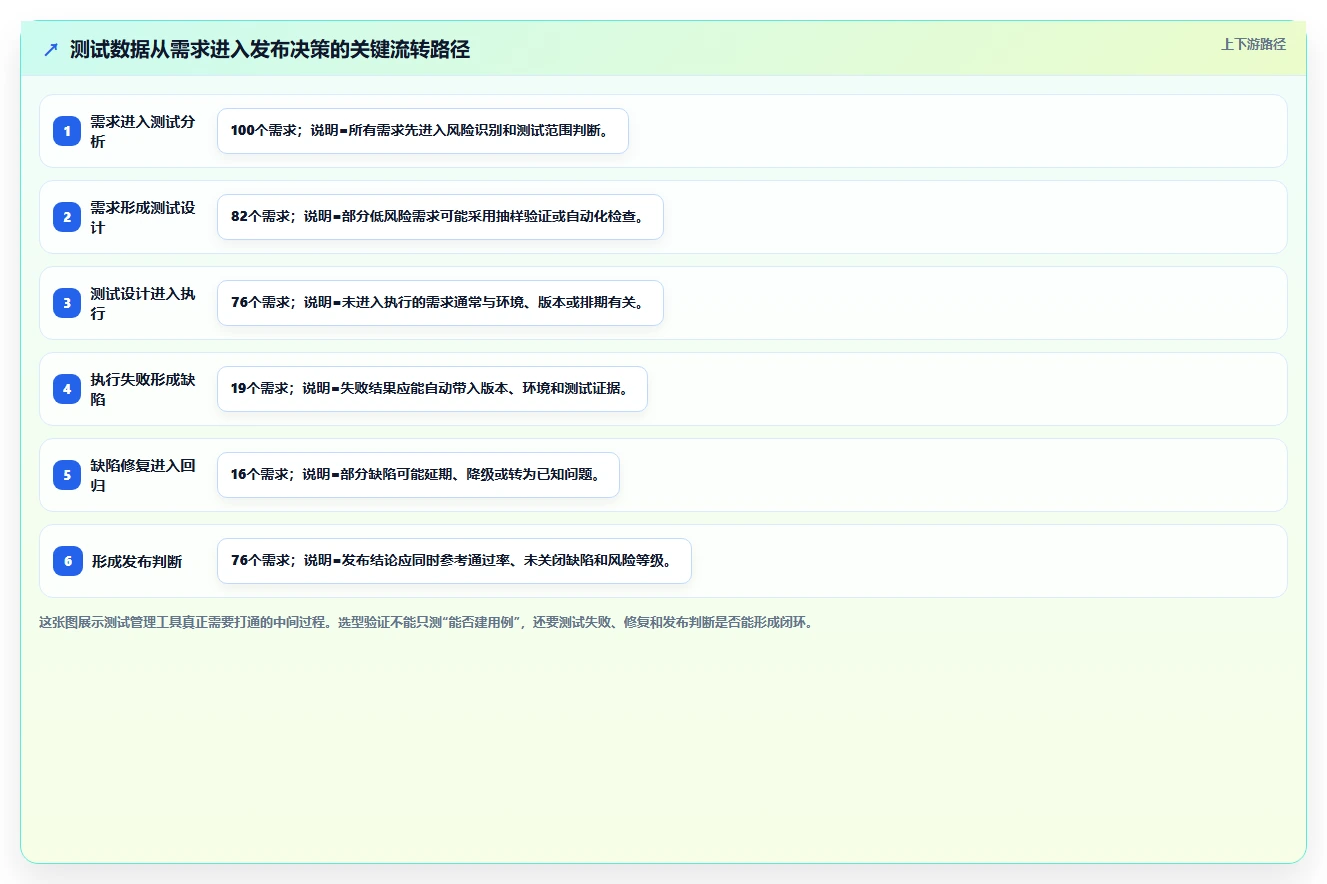Click the 100个需求 description box
Screen dimensions: 1327x884
pos(423,131)
